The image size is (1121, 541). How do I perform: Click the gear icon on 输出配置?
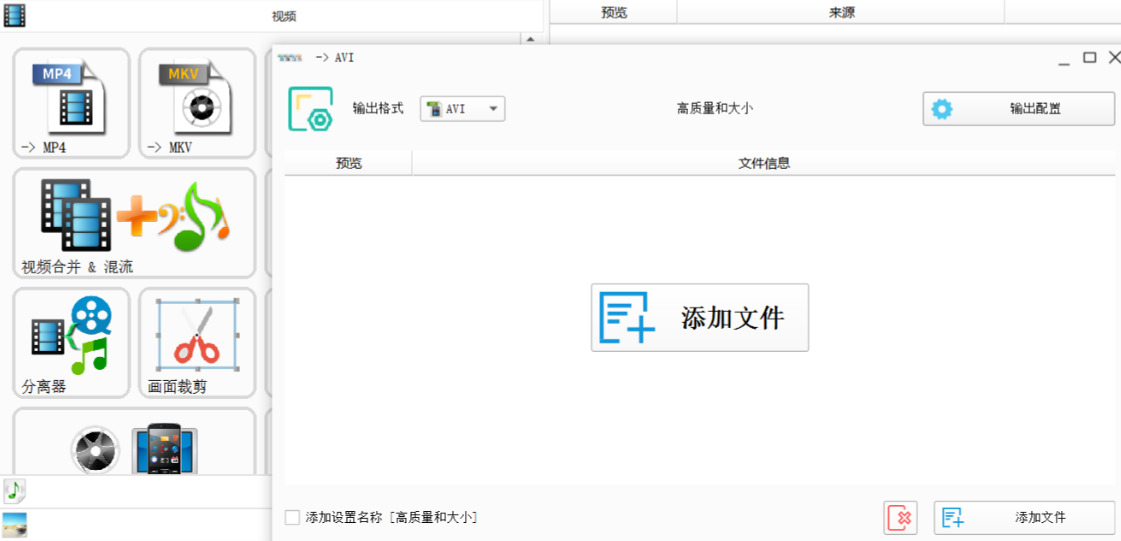point(942,109)
